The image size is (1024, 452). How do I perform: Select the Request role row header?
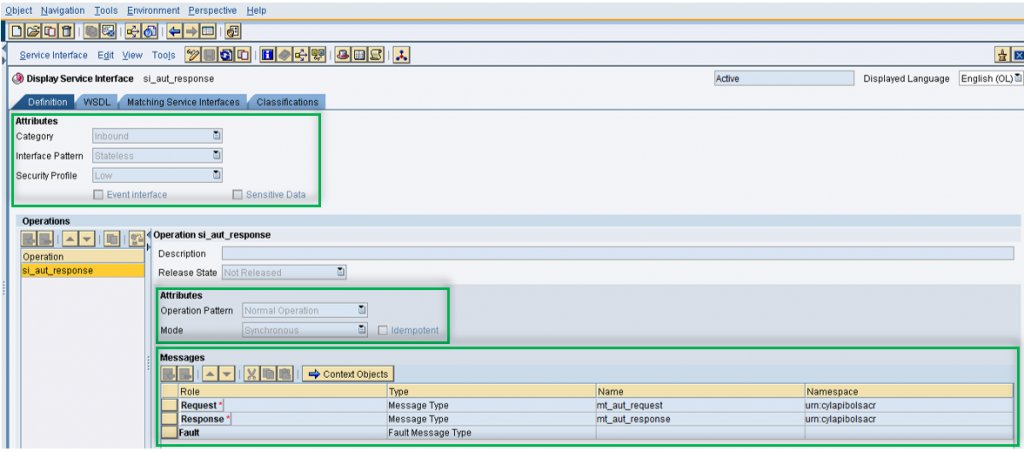(x=169, y=405)
